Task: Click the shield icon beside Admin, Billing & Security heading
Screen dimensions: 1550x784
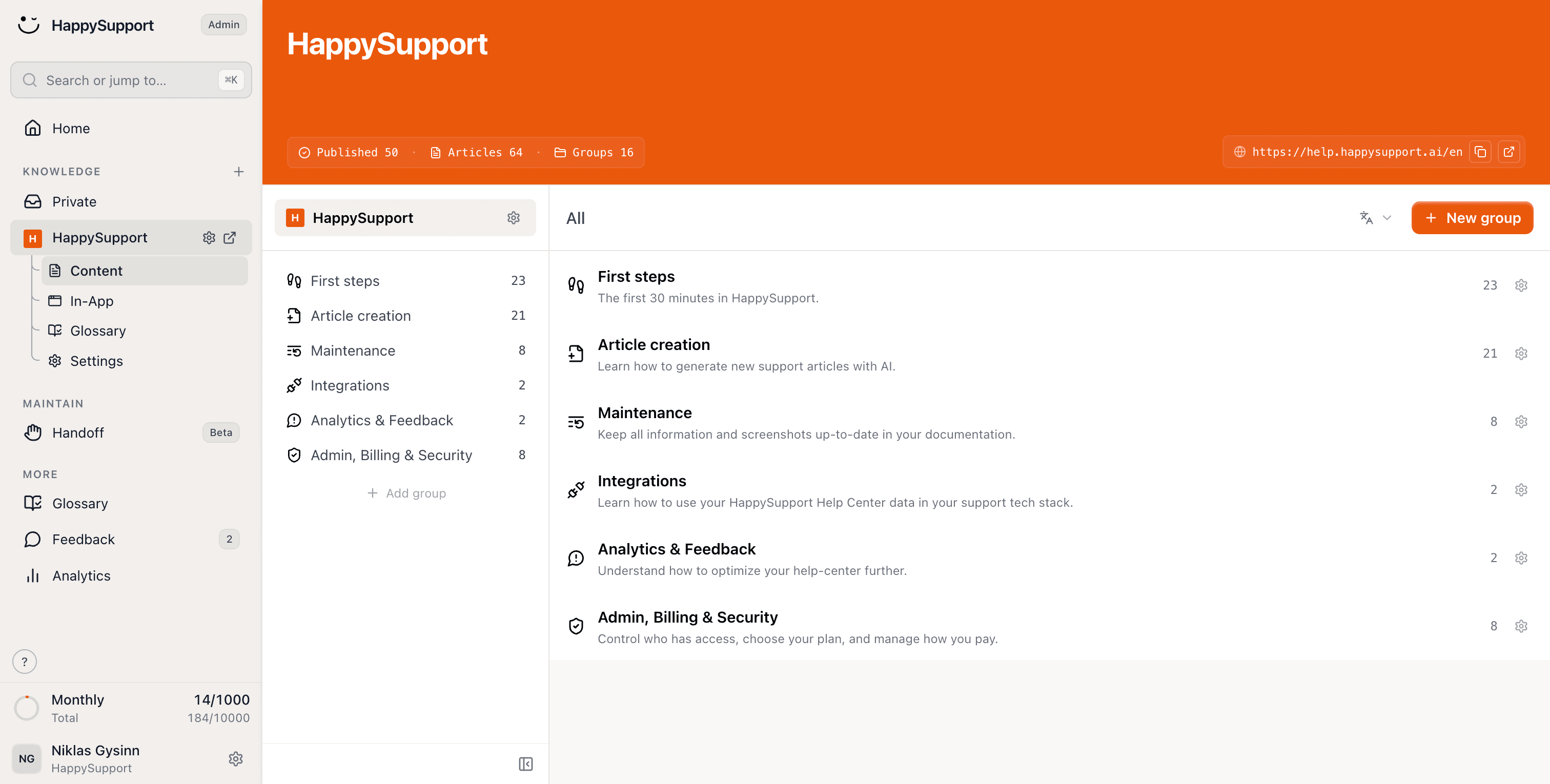Action: tap(576, 626)
